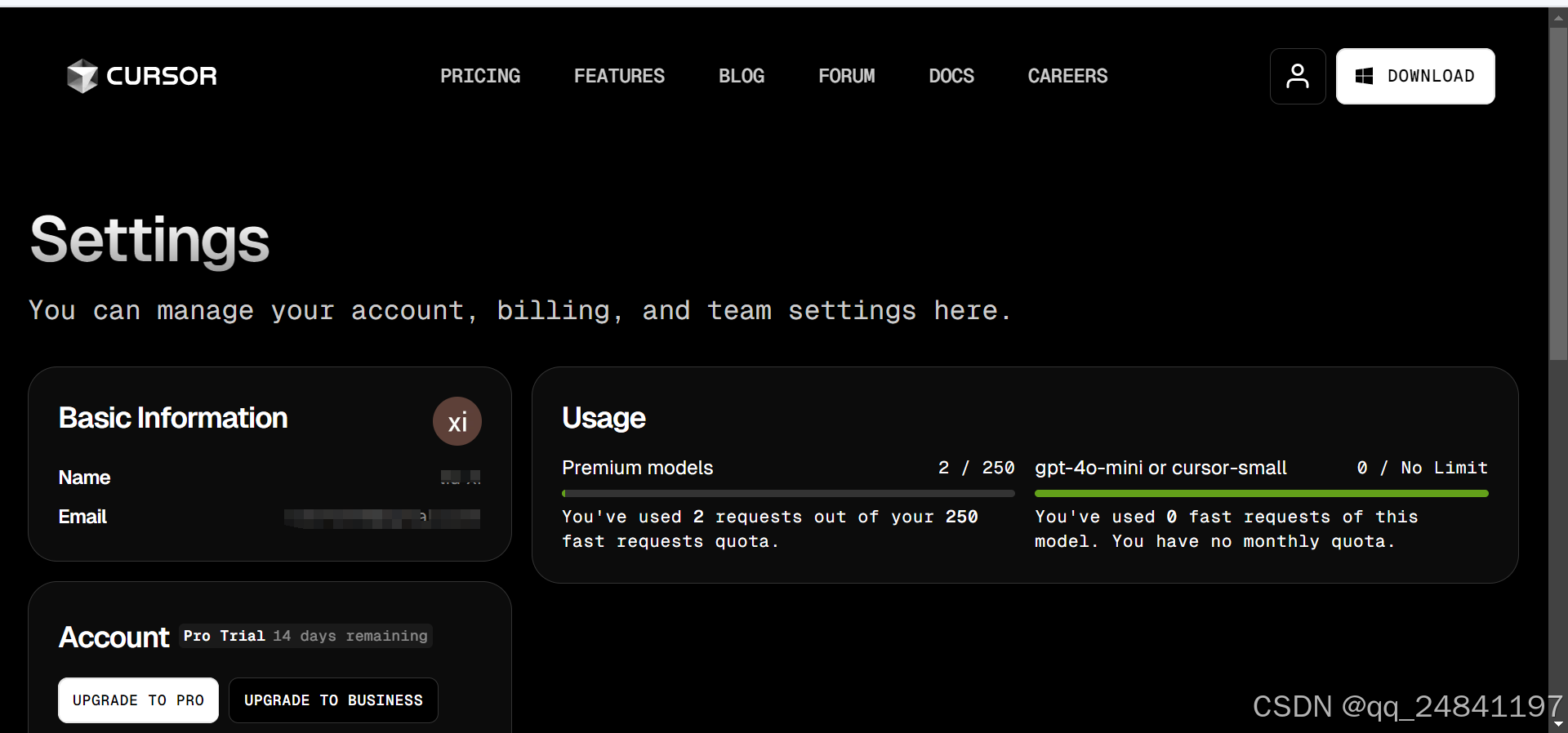
Task: Click the 'Account' heading
Action: (x=114, y=637)
